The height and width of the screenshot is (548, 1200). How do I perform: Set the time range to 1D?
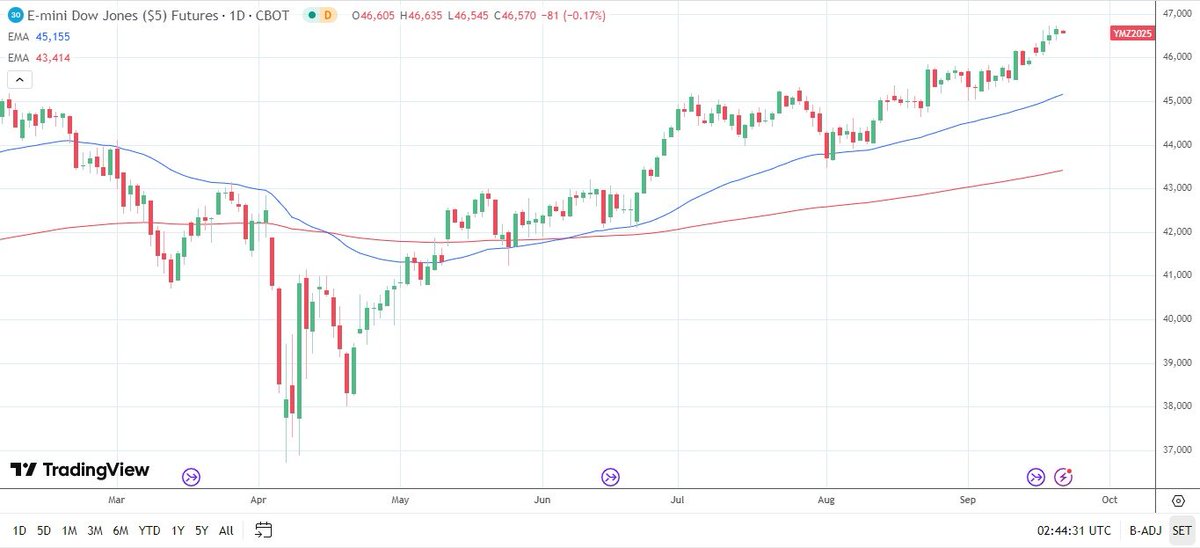[x=19, y=529]
